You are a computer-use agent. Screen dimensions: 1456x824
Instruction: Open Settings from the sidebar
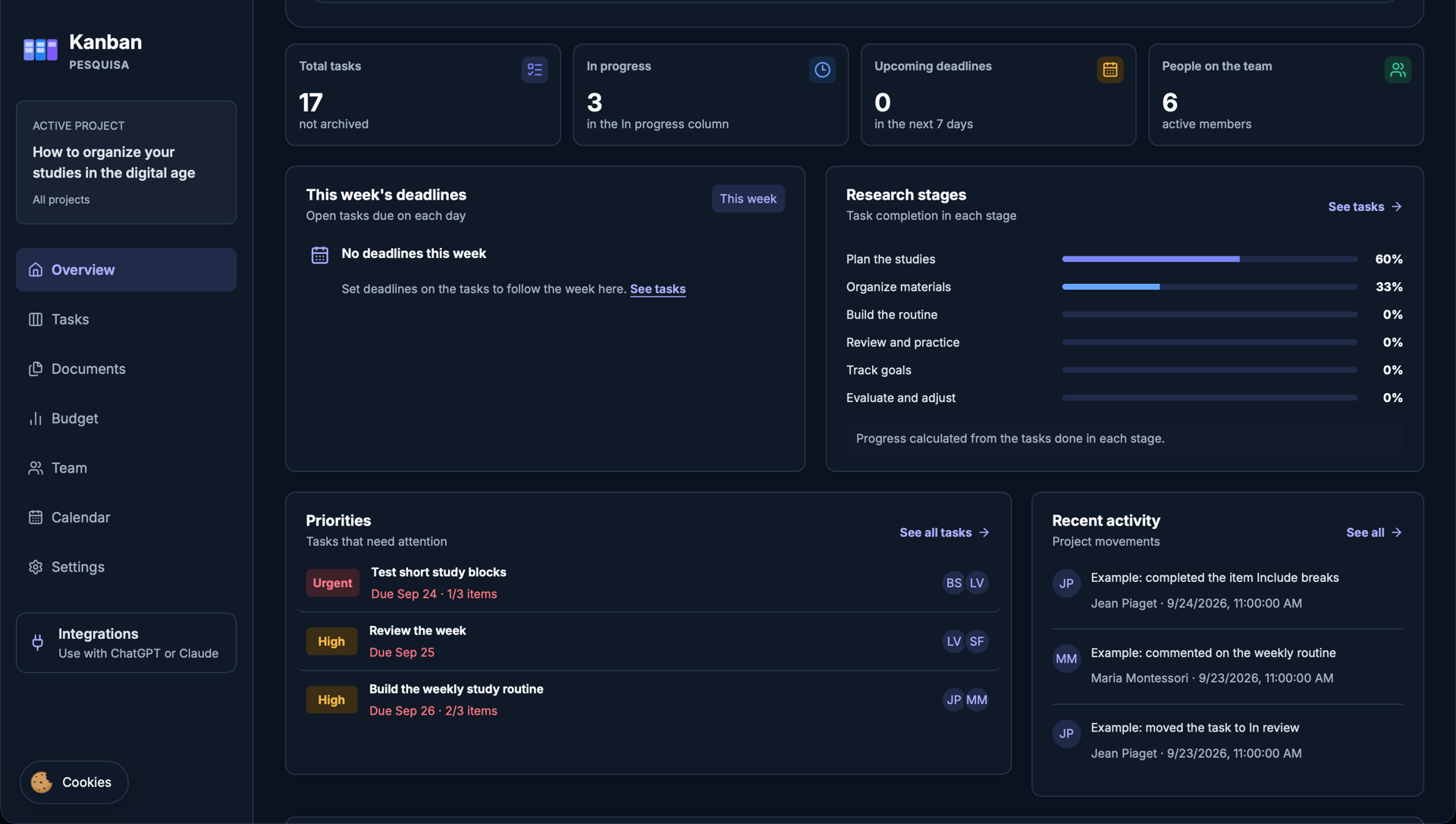tap(126, 567)
